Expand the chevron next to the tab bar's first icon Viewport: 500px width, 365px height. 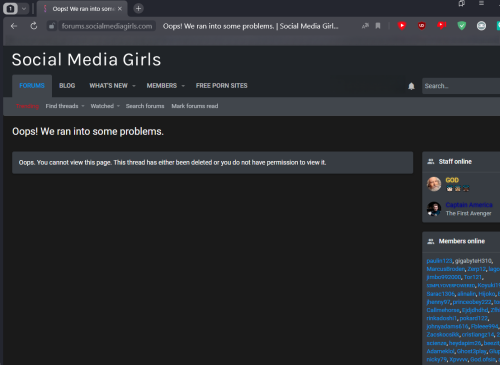[x=24, y=9]
